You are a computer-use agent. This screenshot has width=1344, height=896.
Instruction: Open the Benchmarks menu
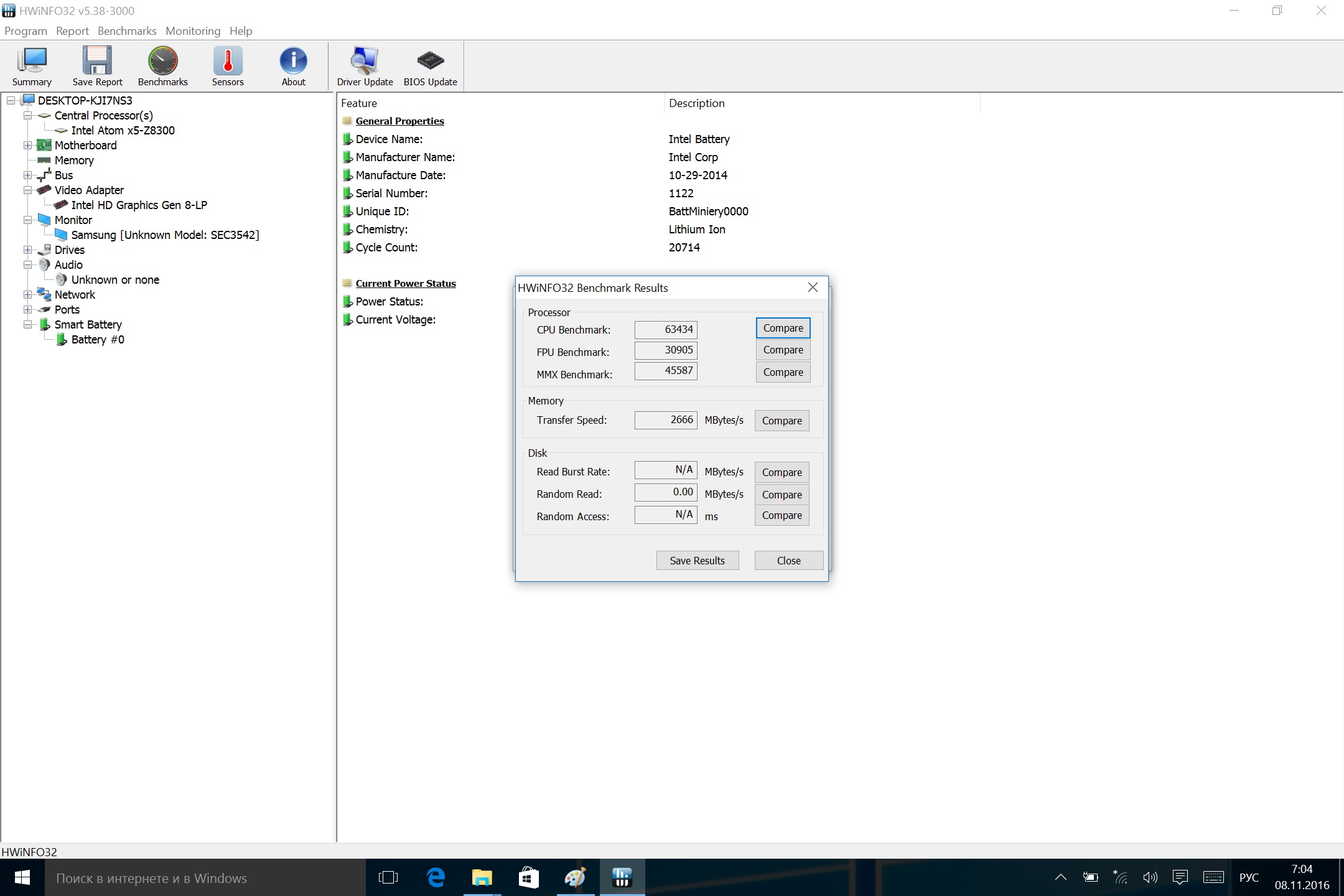127,30
